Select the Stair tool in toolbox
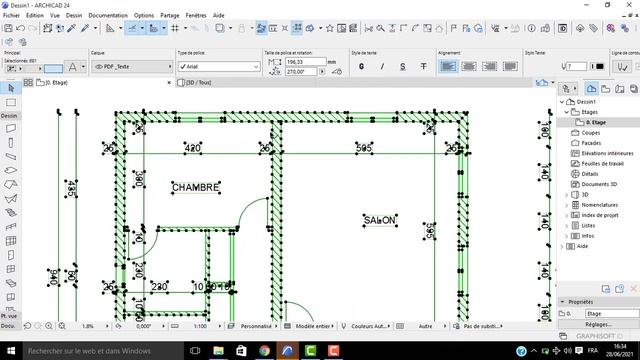Viewport: 640px width, 360px height. point(11,213)
